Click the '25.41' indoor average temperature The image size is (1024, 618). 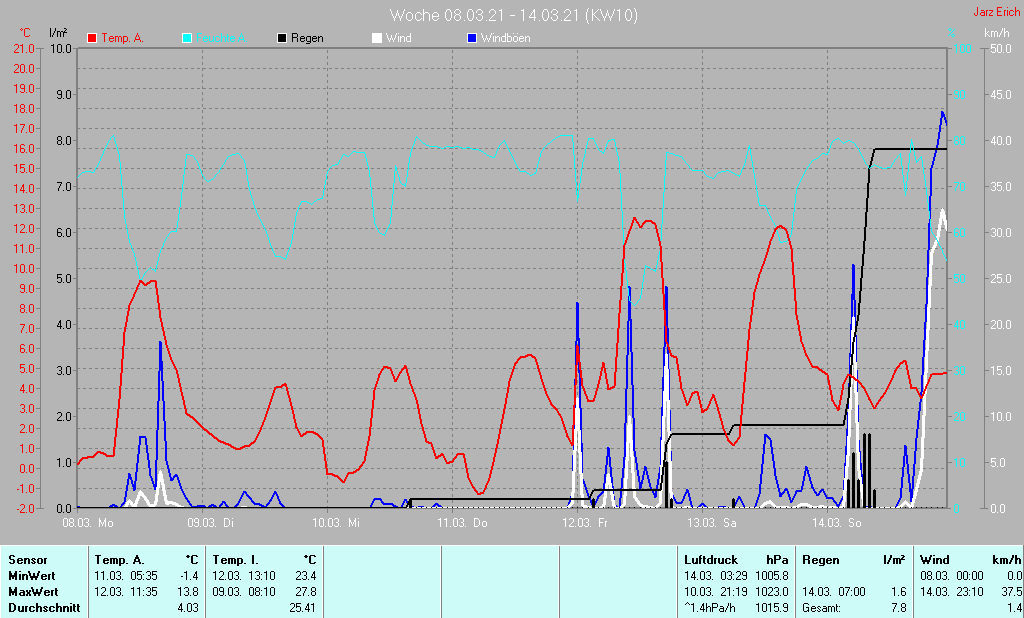point(303,608)
